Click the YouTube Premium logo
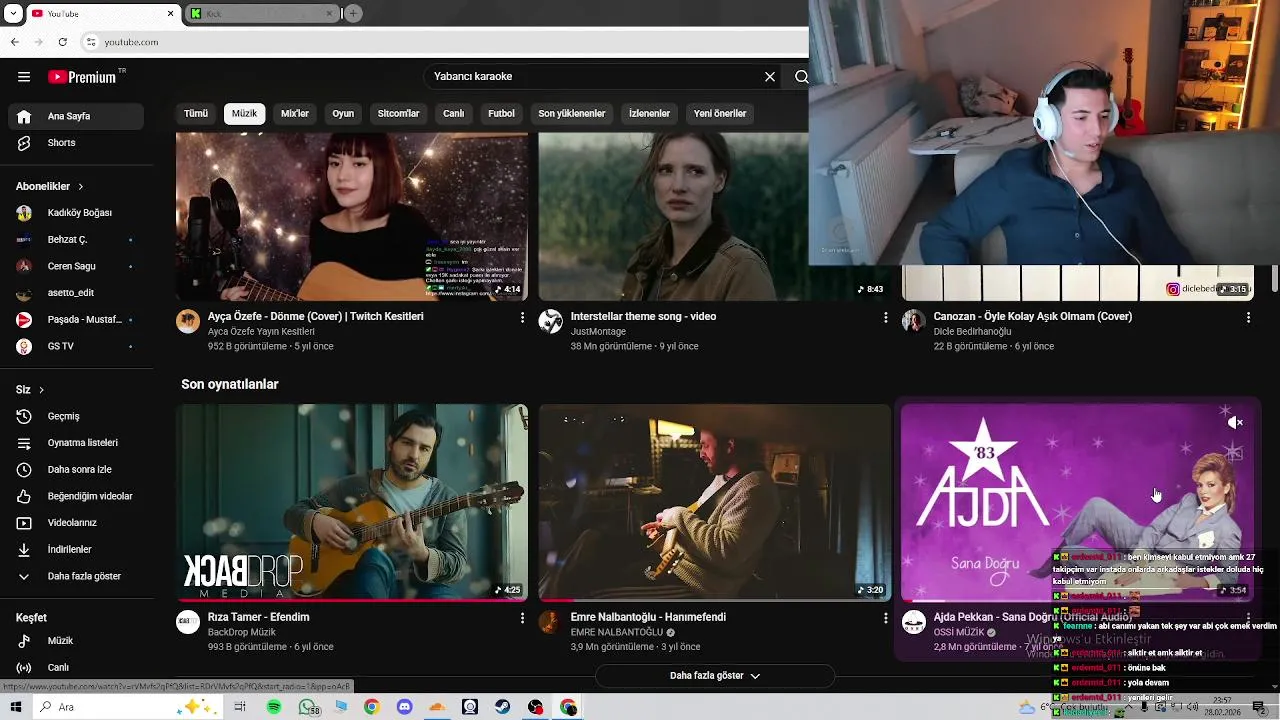Screen dimensions: 1280x720 [x=82, y=77]
